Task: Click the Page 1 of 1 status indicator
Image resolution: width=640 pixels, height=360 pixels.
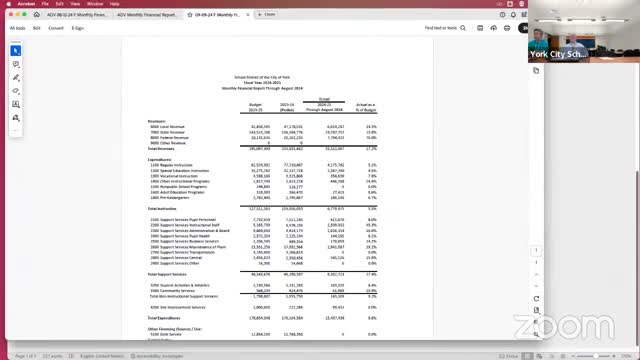Action: [25, 356]
